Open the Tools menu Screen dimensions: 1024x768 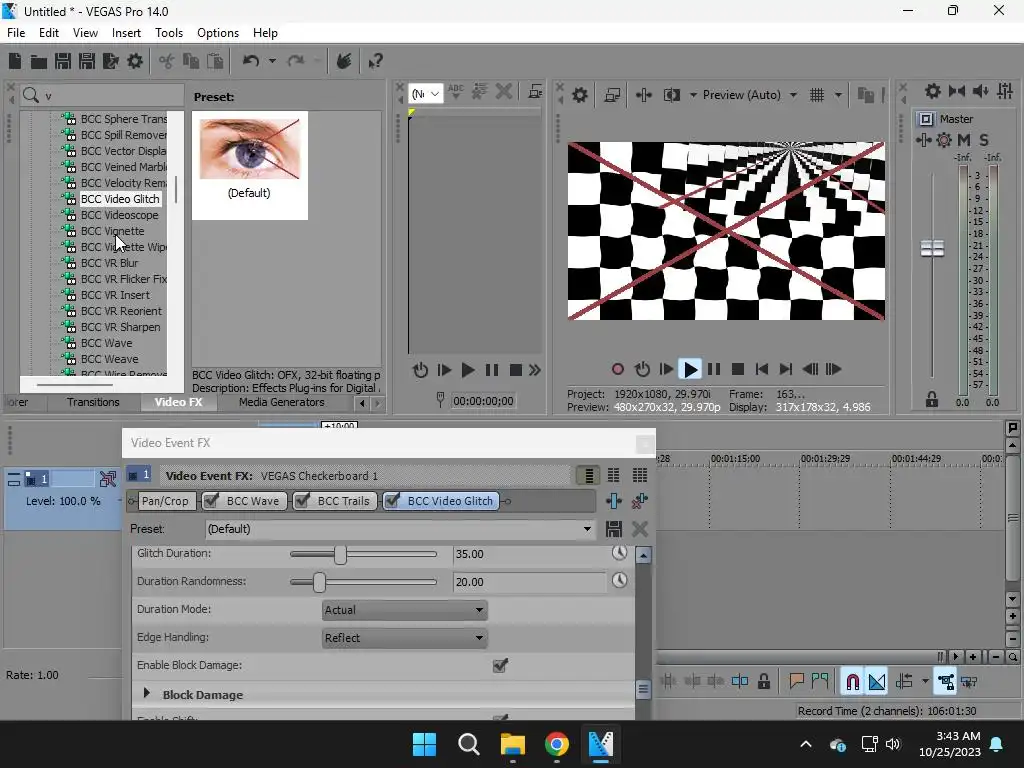[168, 33]
